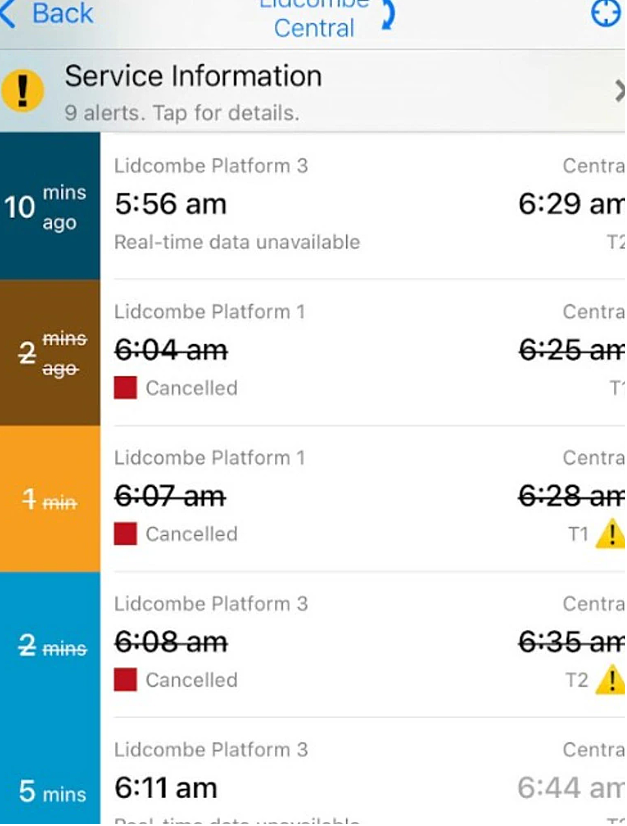Tap the Back chevron arrow icon
The image size is (627, 826).
pyautogui.click(x=7, y=14)
